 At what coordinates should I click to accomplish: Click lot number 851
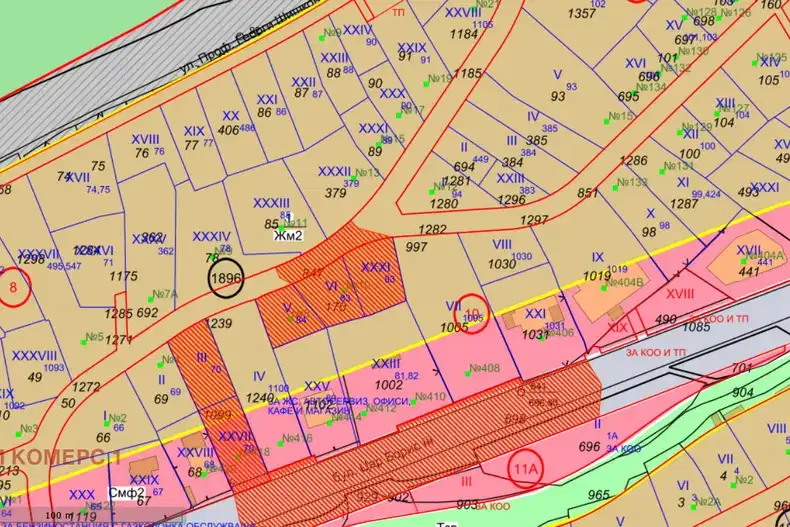587,193
